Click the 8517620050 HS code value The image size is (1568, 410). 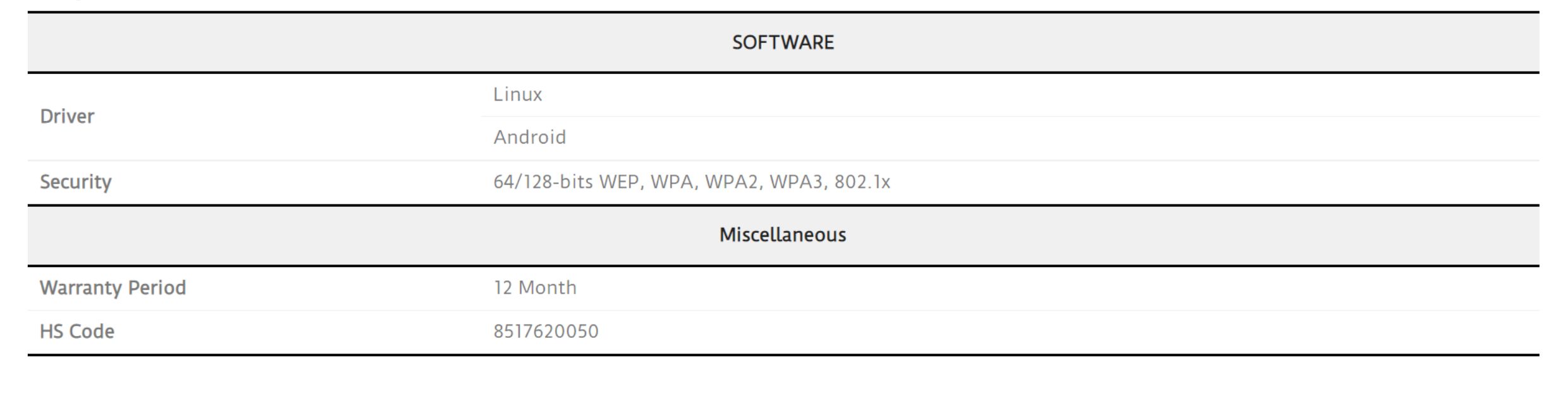coord(546,332)
